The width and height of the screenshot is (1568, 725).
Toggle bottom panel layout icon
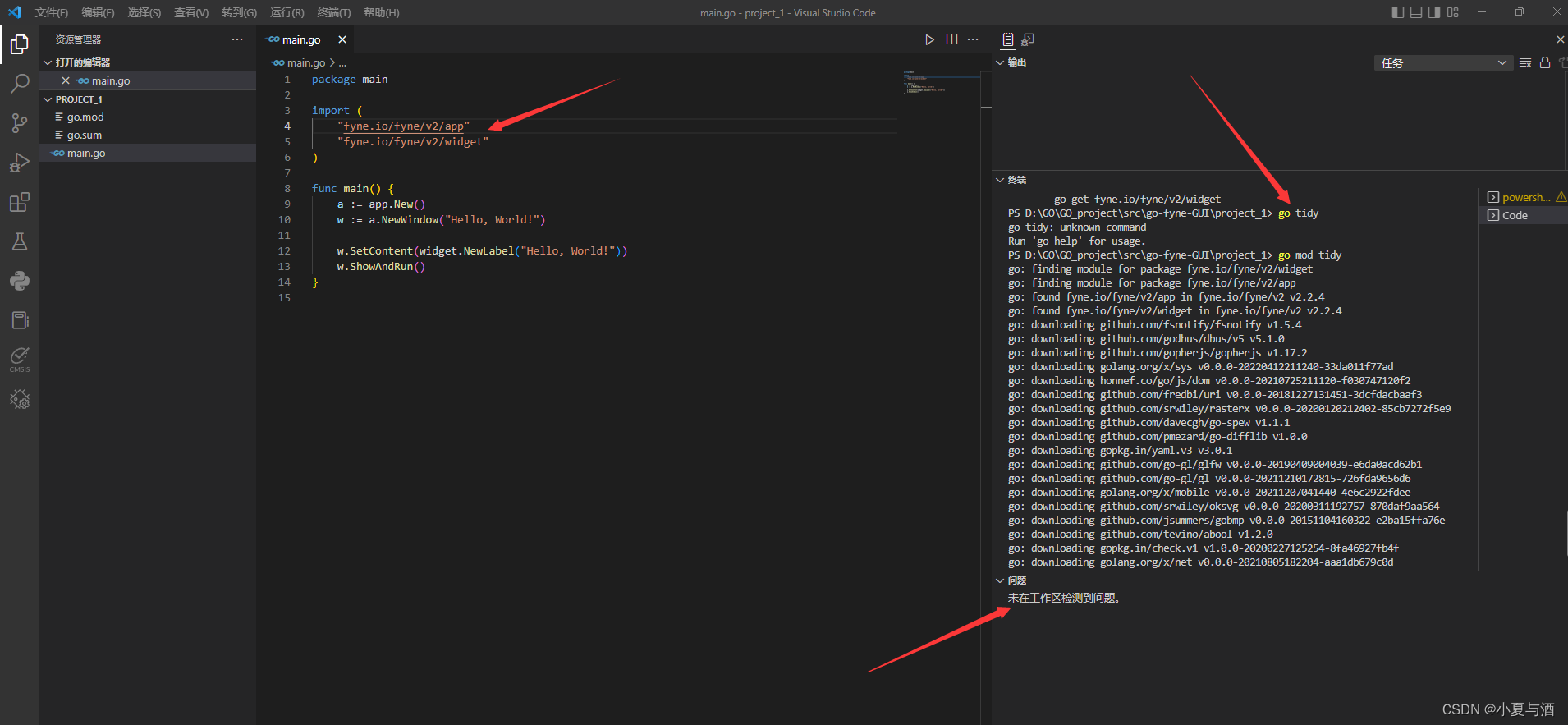(x=1416, y=12)
